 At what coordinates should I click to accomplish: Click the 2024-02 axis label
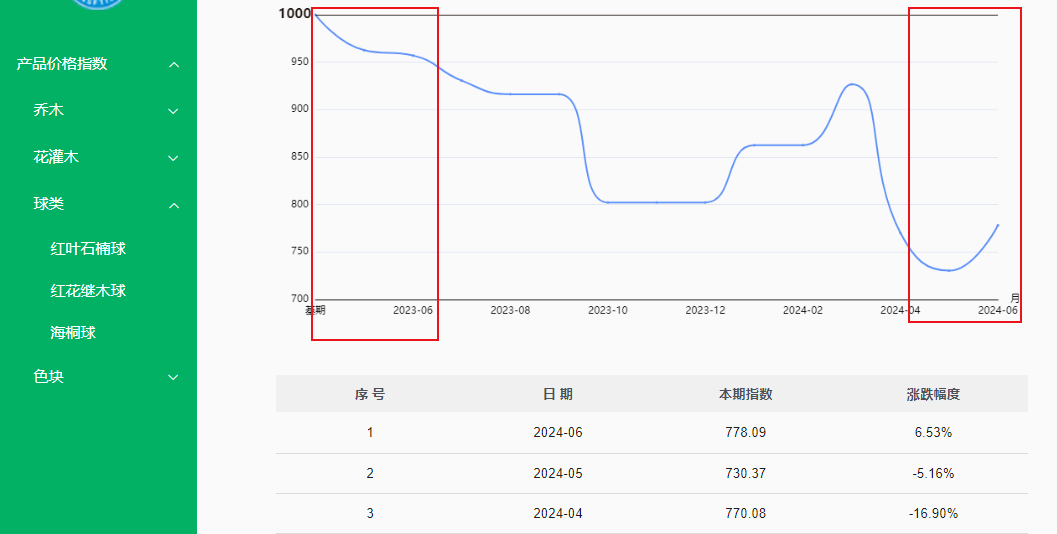(x=803, y=311)
